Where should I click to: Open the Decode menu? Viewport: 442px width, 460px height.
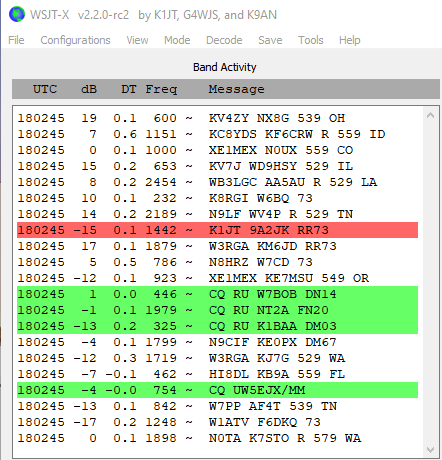224,40
